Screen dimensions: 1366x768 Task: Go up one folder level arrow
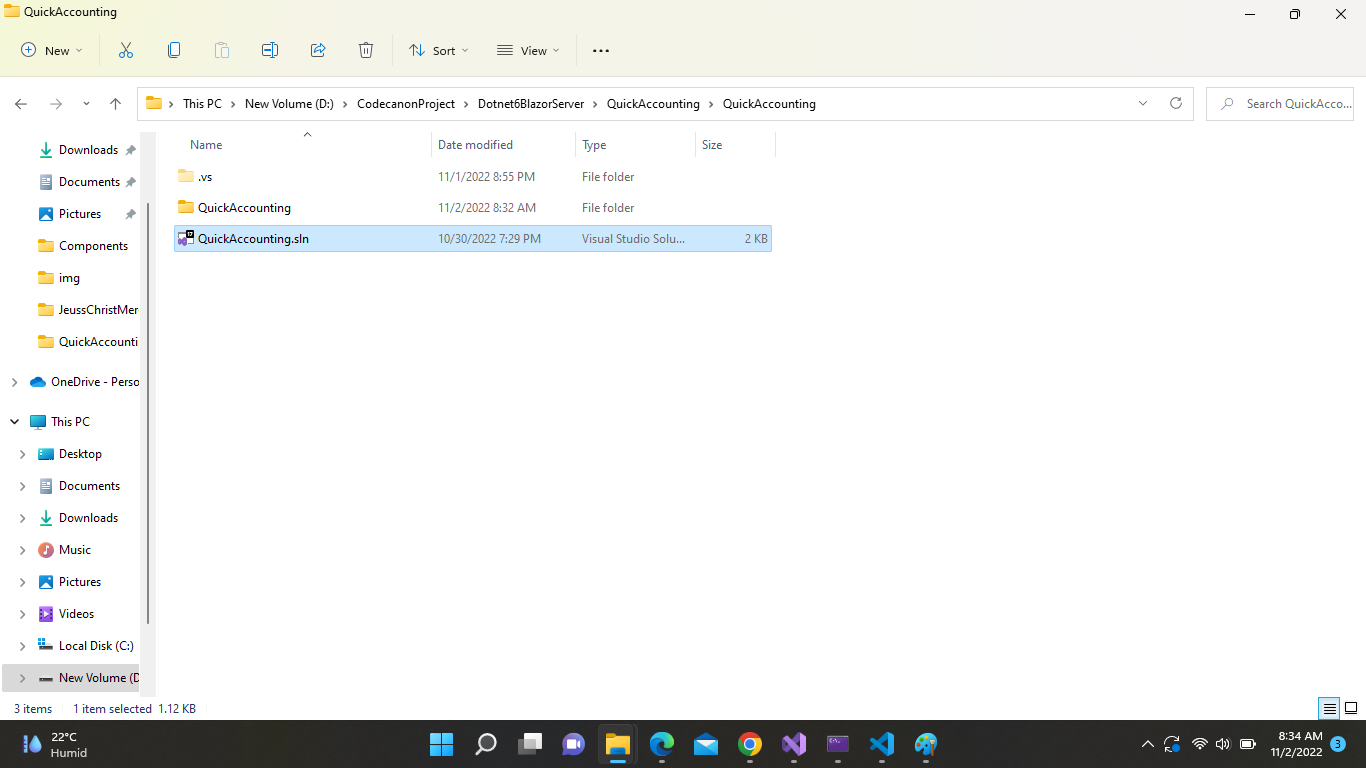tap(116, 104)
